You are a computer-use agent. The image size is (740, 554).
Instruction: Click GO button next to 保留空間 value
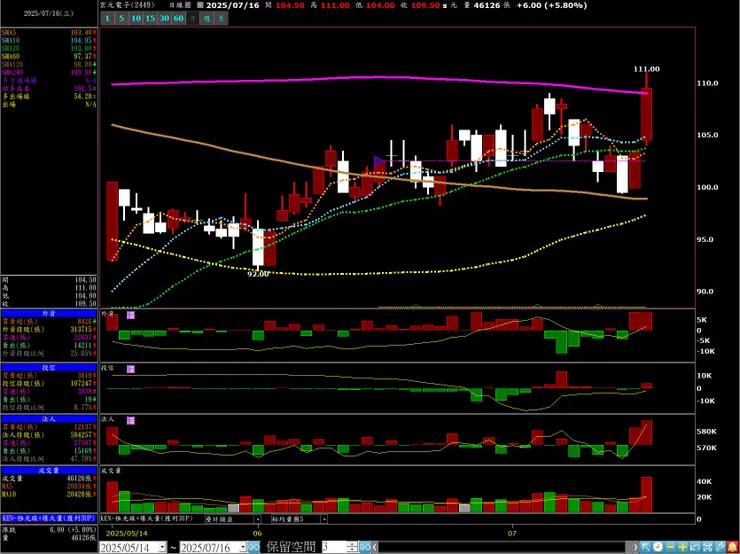tap(365, 547)
